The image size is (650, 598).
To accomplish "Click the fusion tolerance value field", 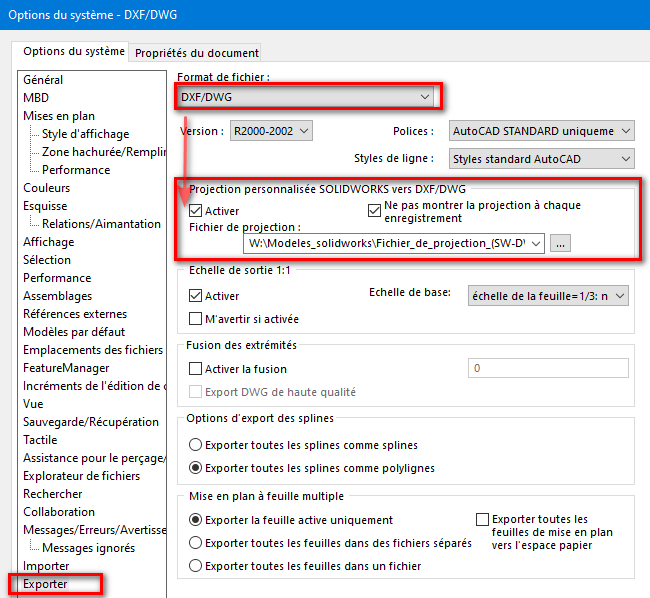I will pos(547,369).
